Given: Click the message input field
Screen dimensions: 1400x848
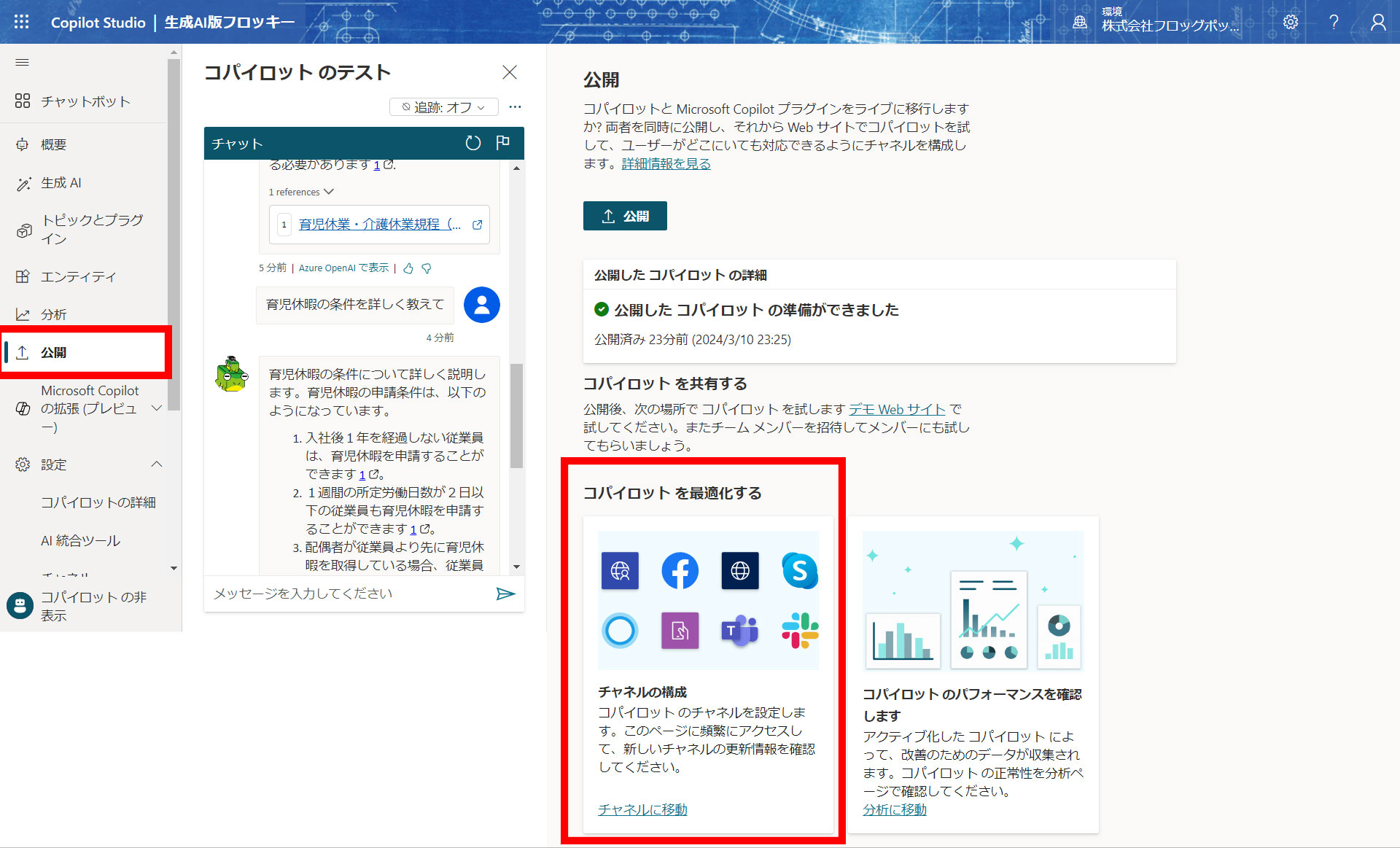Looking at the screenshot, I should tap(350, 594).
